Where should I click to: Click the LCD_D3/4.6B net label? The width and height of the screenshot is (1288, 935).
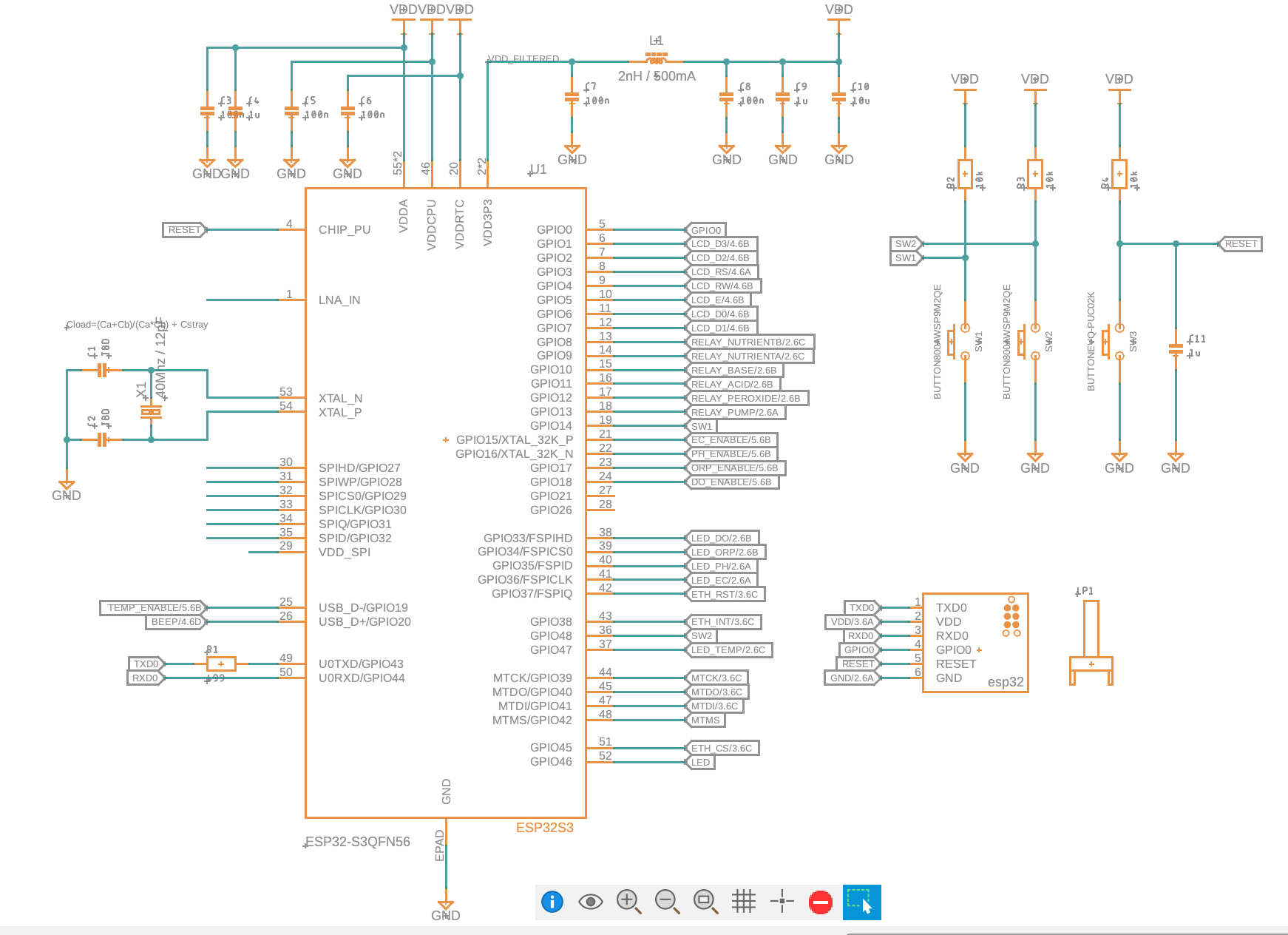(x=721, y=244)
